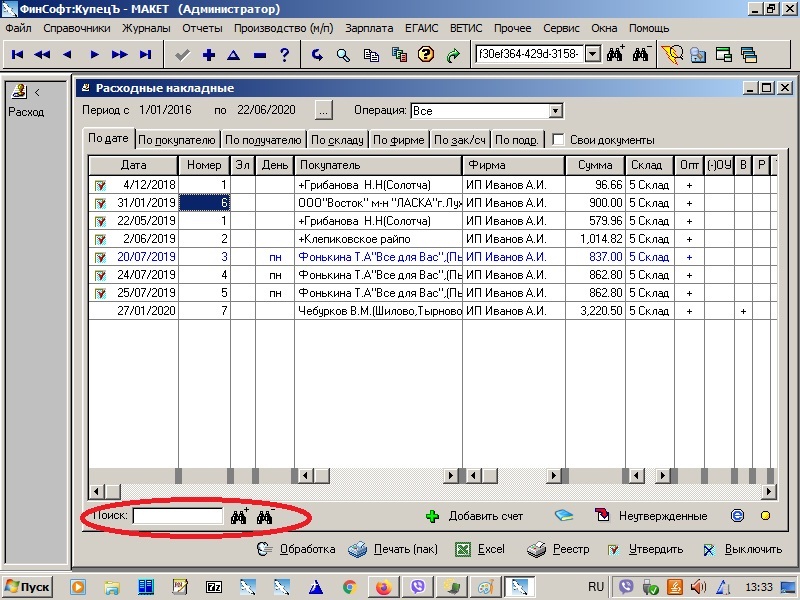Jump back a page with double-left arrows
This screenshot has width=800, height=600.
pos(42,55)
